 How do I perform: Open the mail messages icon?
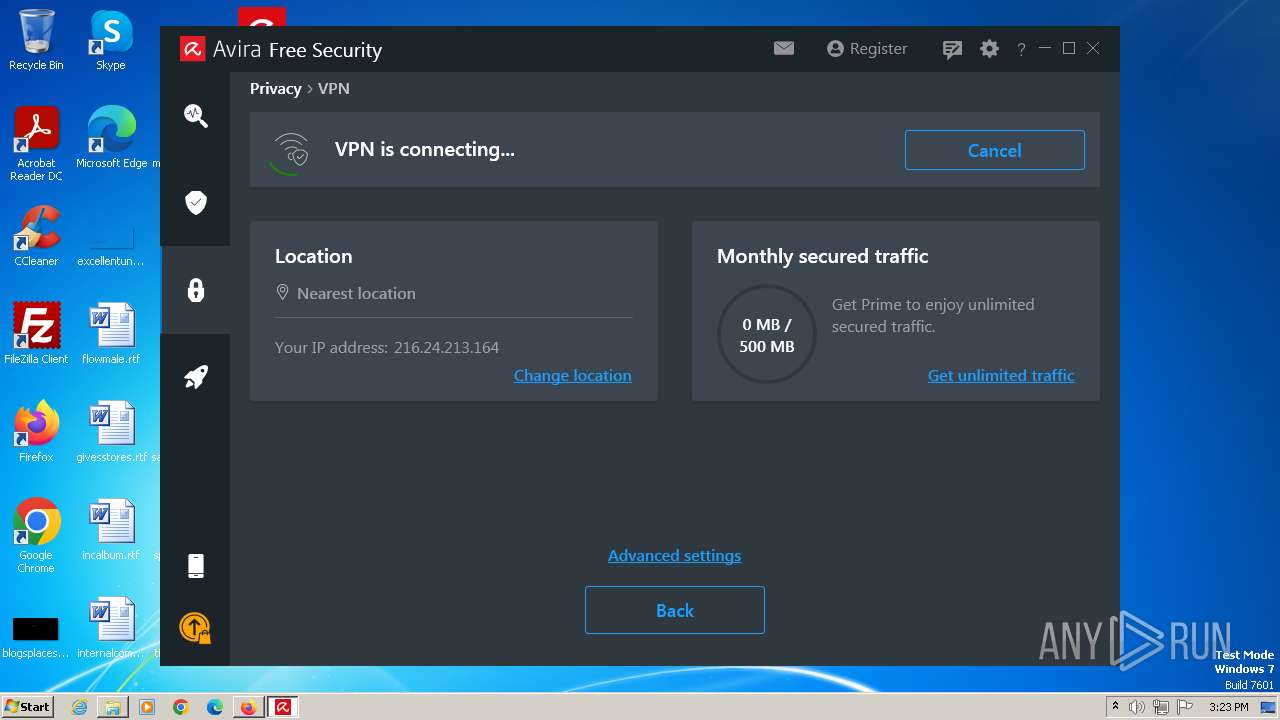tap(784, 48)
